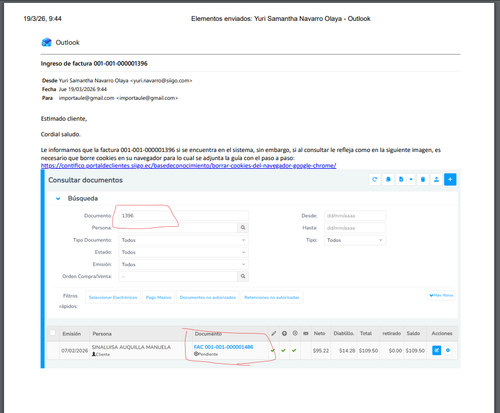Viewport: 500px width, 413px height.
Task: Click Saldo column header
Action: point(413,333)
